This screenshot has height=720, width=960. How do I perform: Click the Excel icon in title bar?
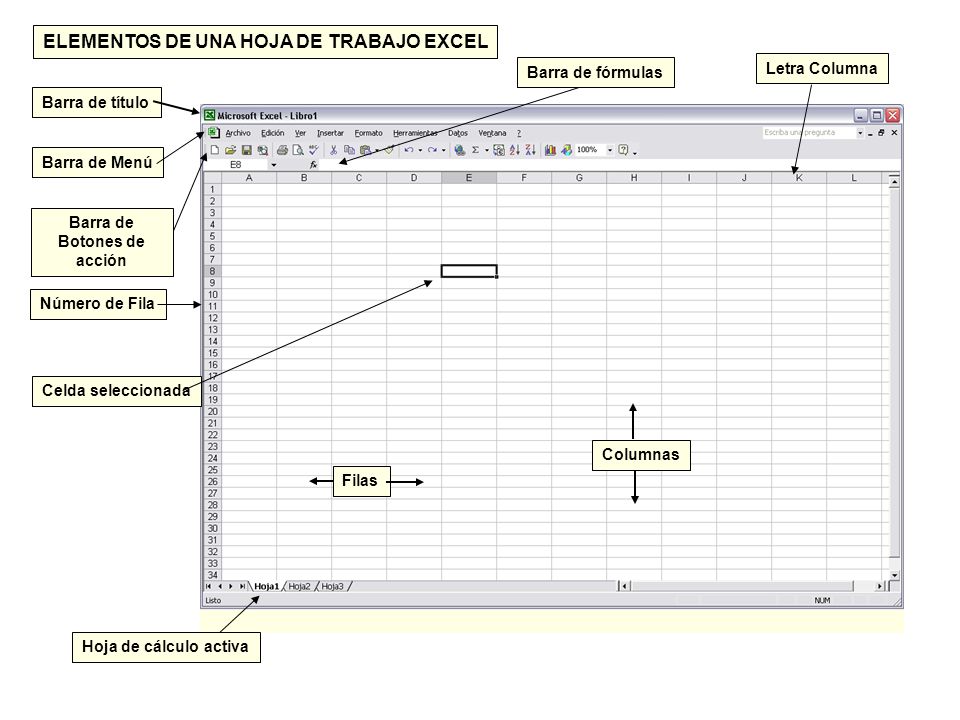(209, 115)
